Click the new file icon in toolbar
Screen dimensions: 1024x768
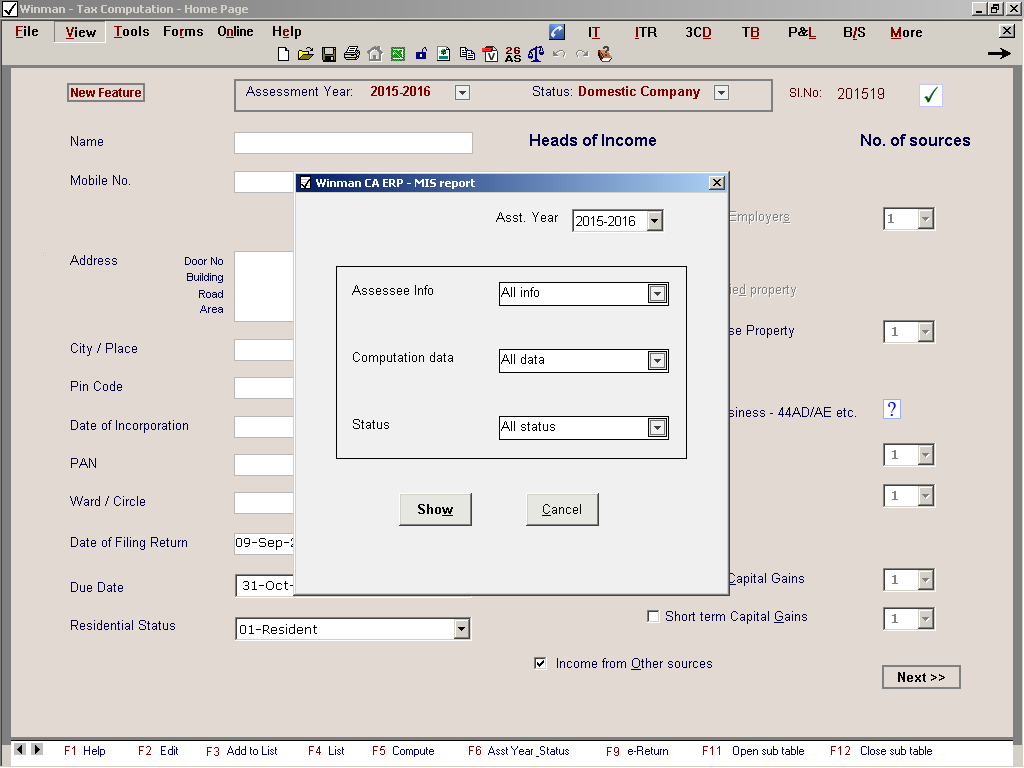[x=283, y=54]
